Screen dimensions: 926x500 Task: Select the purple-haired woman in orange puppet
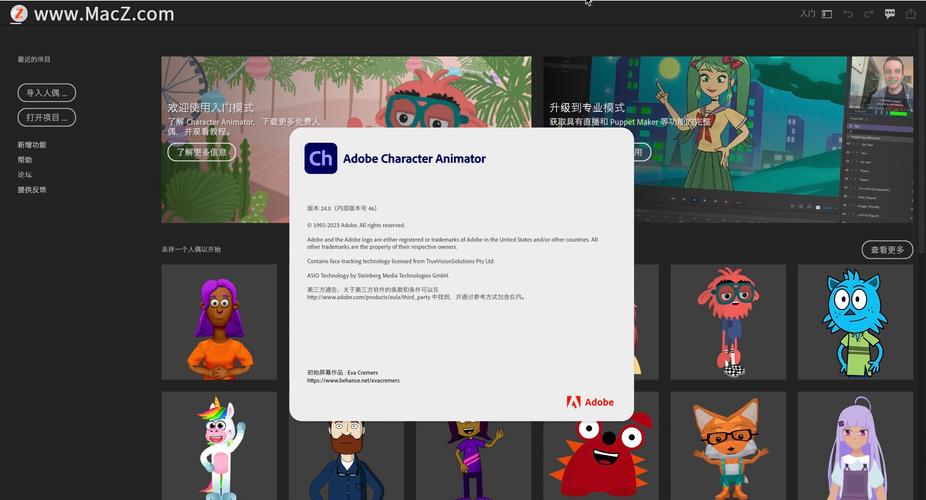click(219, 322)
